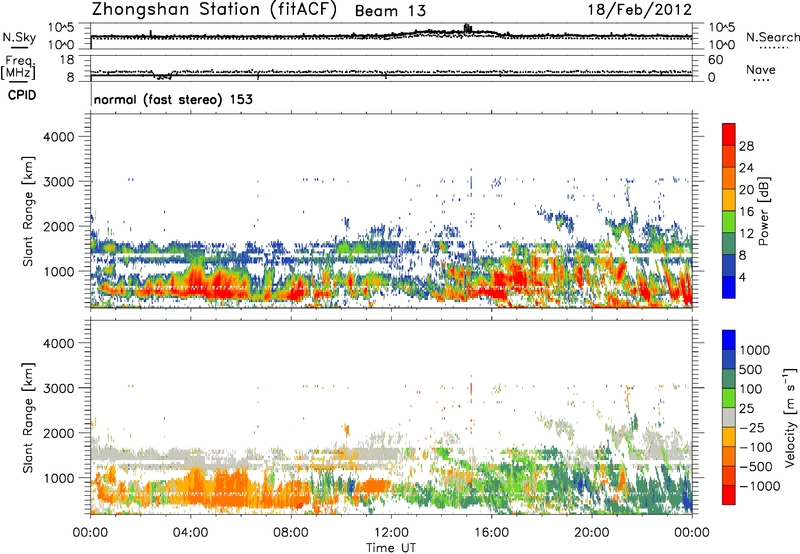
Task: Click the 'N.Sky' legend label
Action: pos(19,37)
